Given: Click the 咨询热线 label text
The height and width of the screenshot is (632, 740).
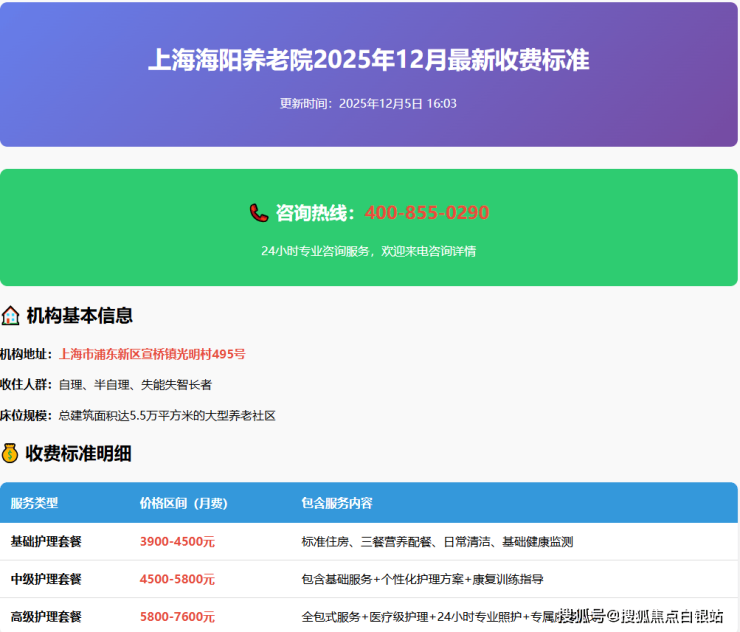Looking at the screenshot, I should [315, 213].
